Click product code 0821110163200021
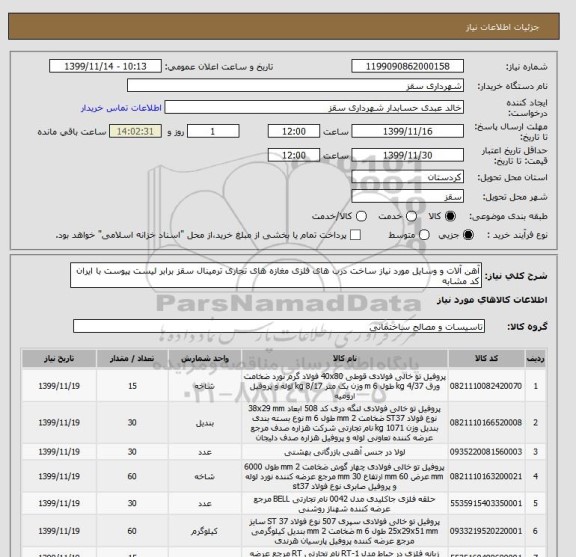The image size is (576, 557). pyautogui.click(x=486, y=477)
